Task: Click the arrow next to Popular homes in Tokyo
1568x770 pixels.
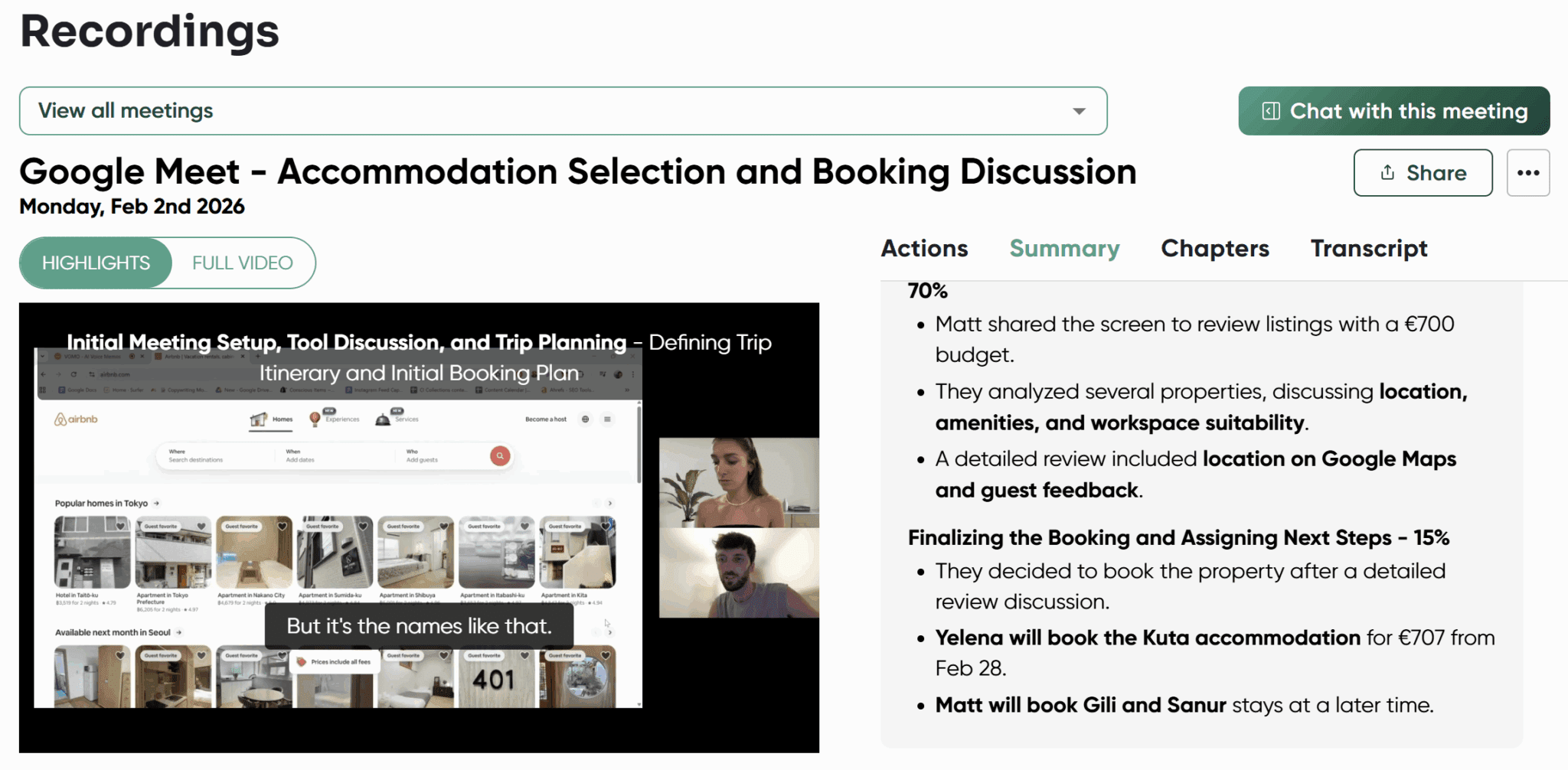Action: pyautogui.click(x=157, y=504)
